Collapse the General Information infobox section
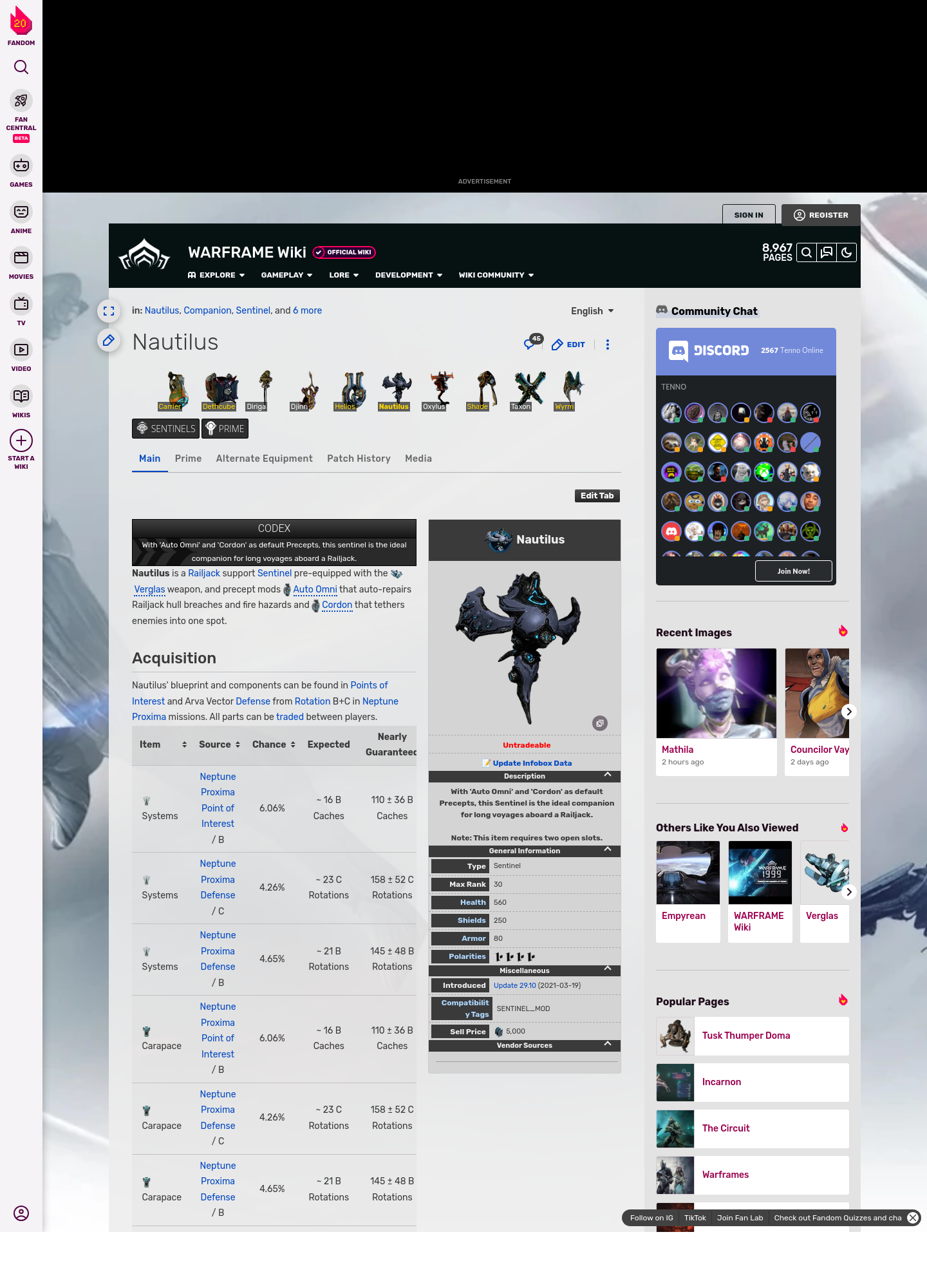 [x=607, y=850]
